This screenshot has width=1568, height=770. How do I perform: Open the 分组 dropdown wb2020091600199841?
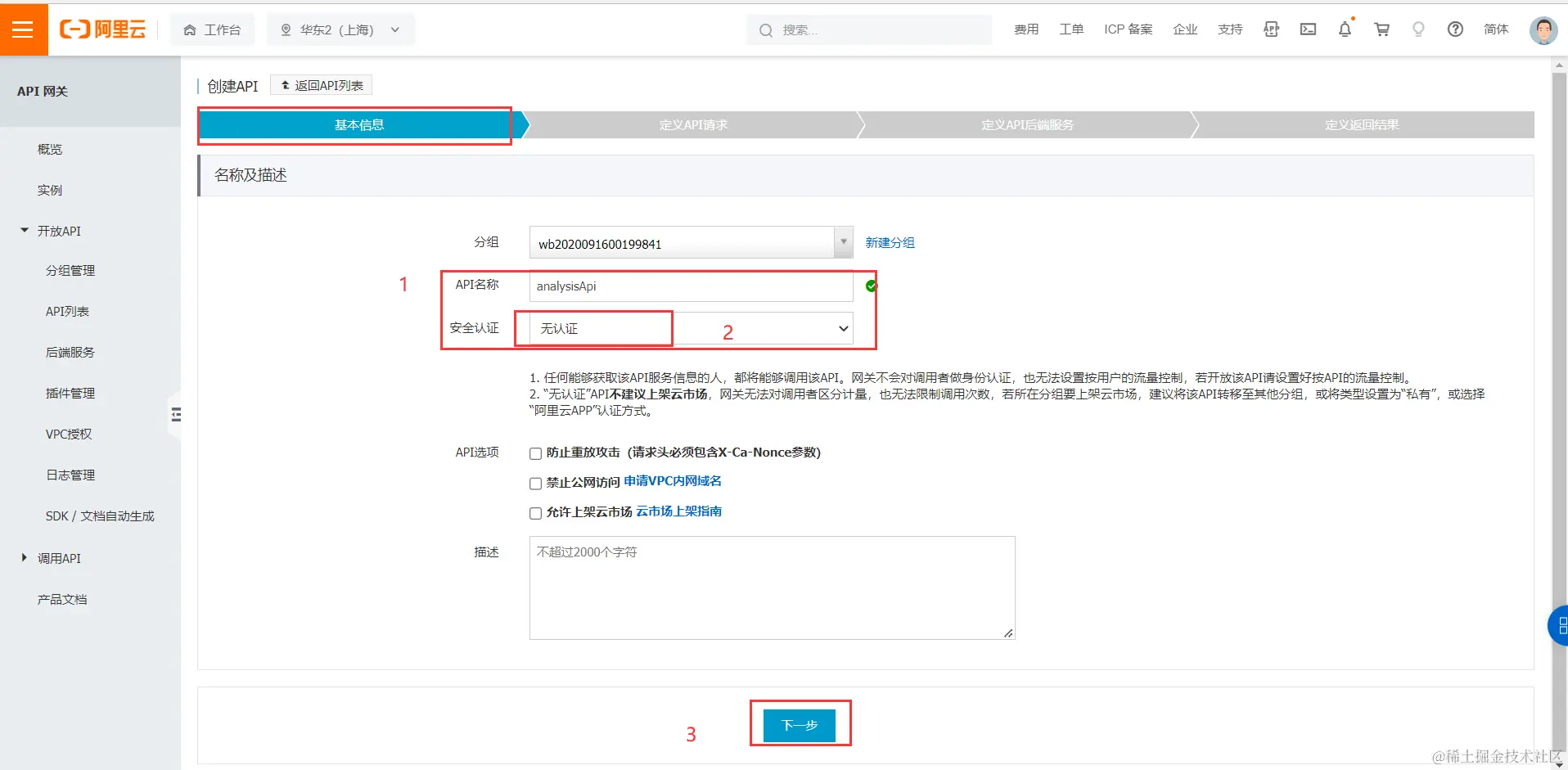tap(691, 243)
